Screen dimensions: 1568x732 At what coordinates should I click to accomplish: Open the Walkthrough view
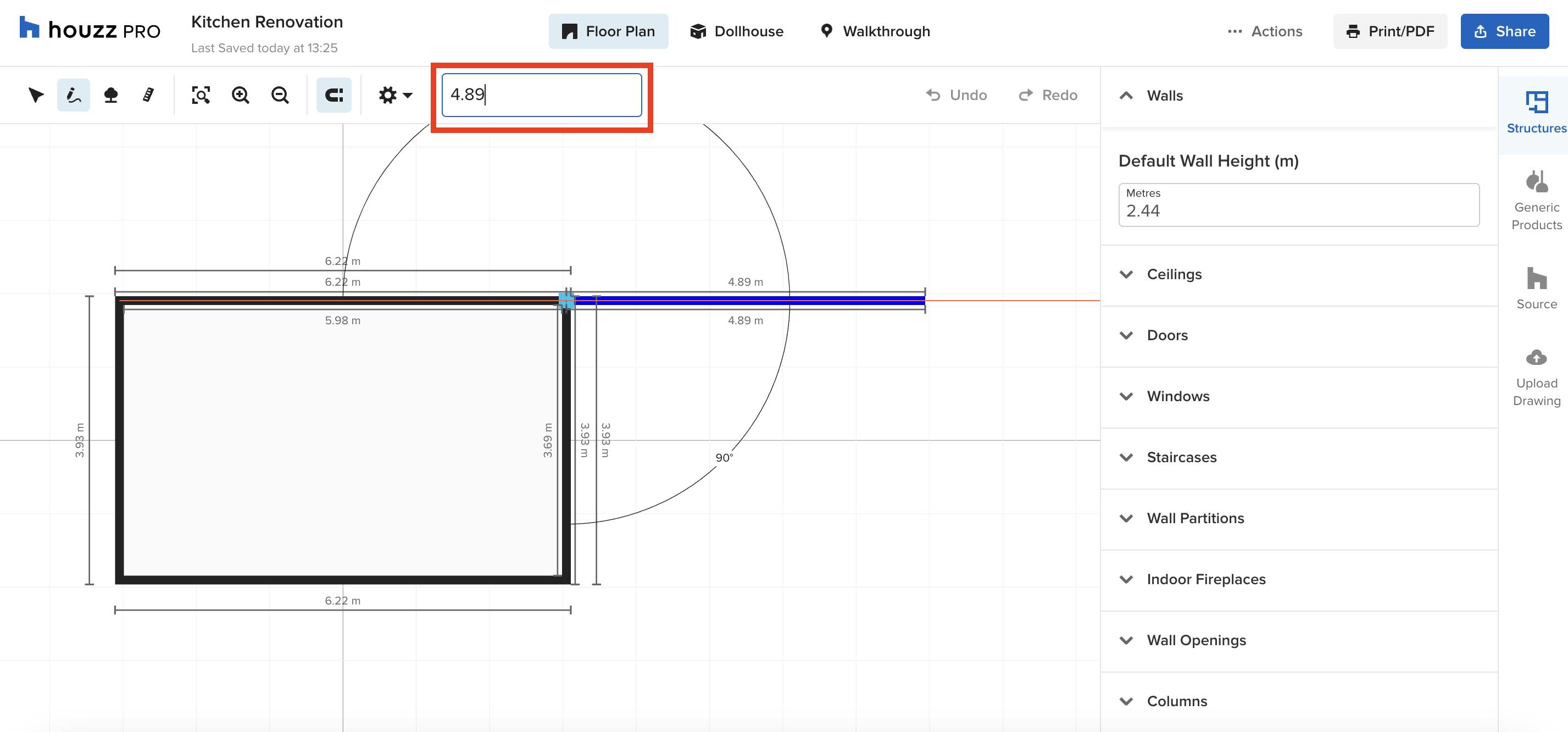point(875,31)
